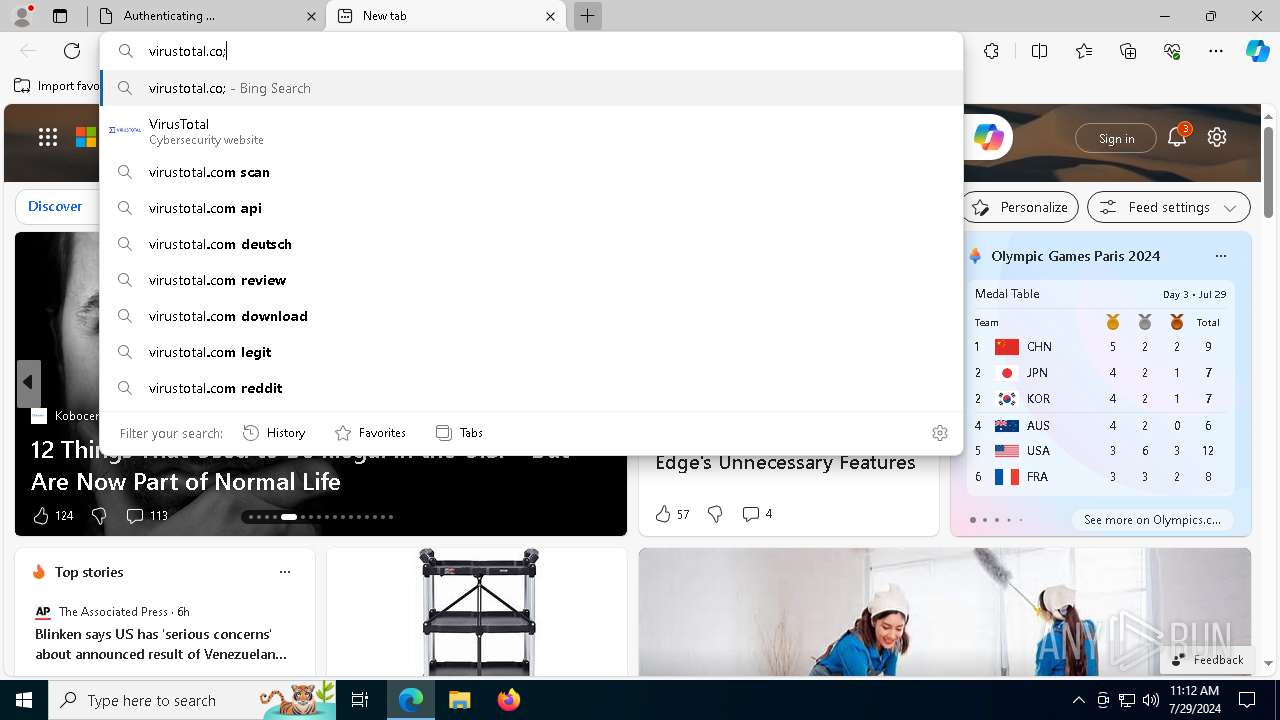Filter search by Tabs
The width and height of the screenshot is (1280, 720).
(459, 433)
